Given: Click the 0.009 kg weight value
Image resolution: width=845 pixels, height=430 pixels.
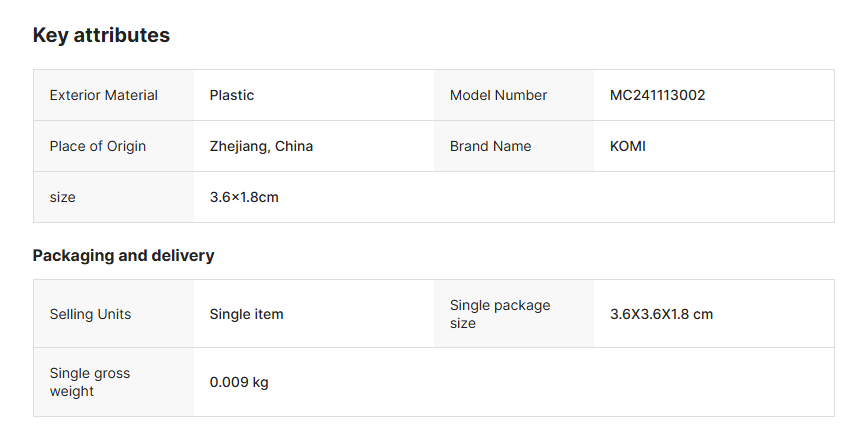Looking at the screenshot, I should [x=239, y=382].
